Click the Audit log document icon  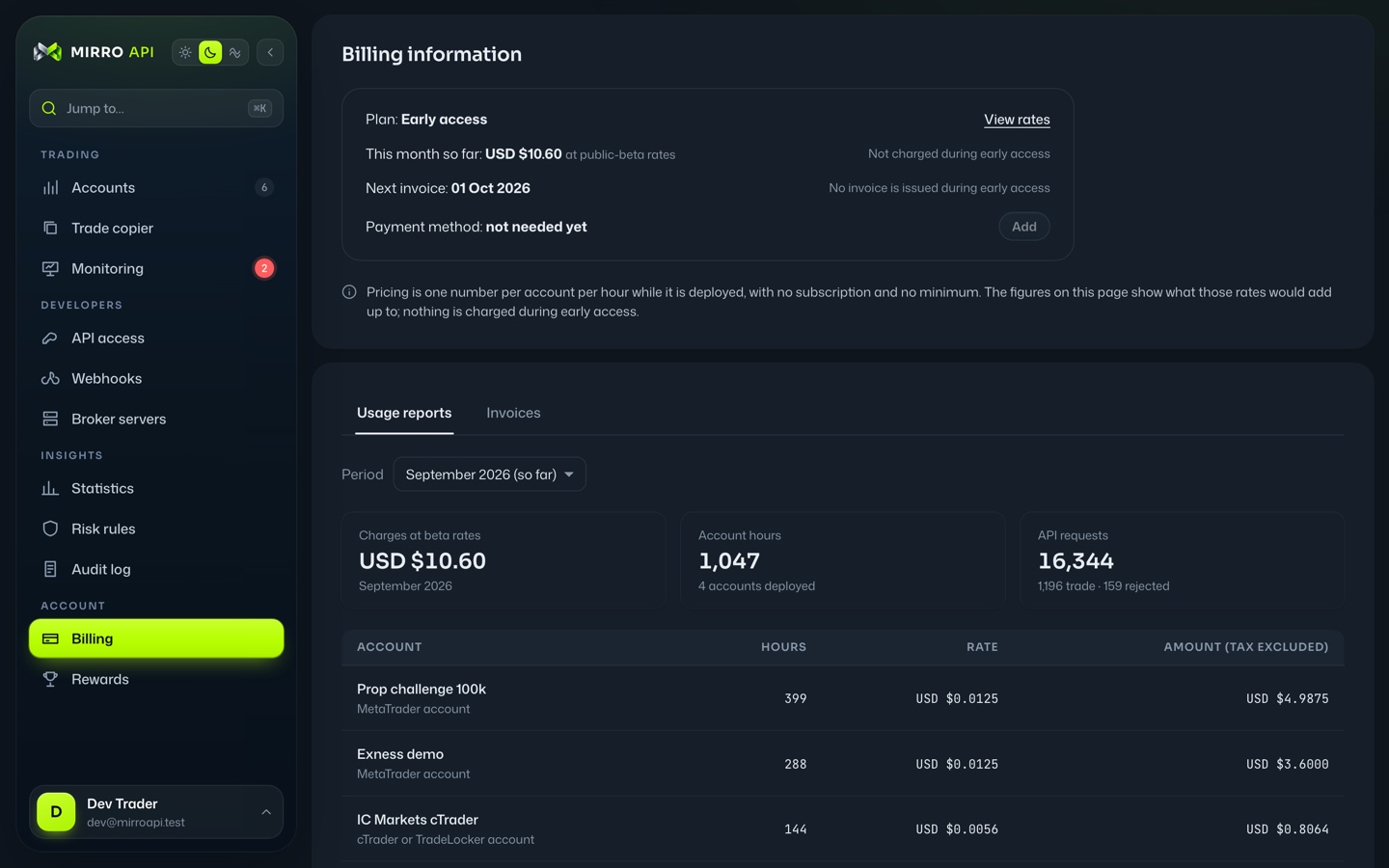(x=50, y=569)
